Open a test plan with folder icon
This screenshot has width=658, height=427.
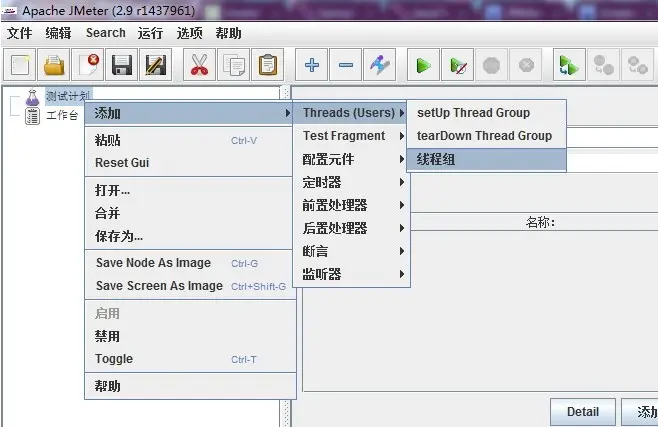pyautogui.click(x=54, y=65)
